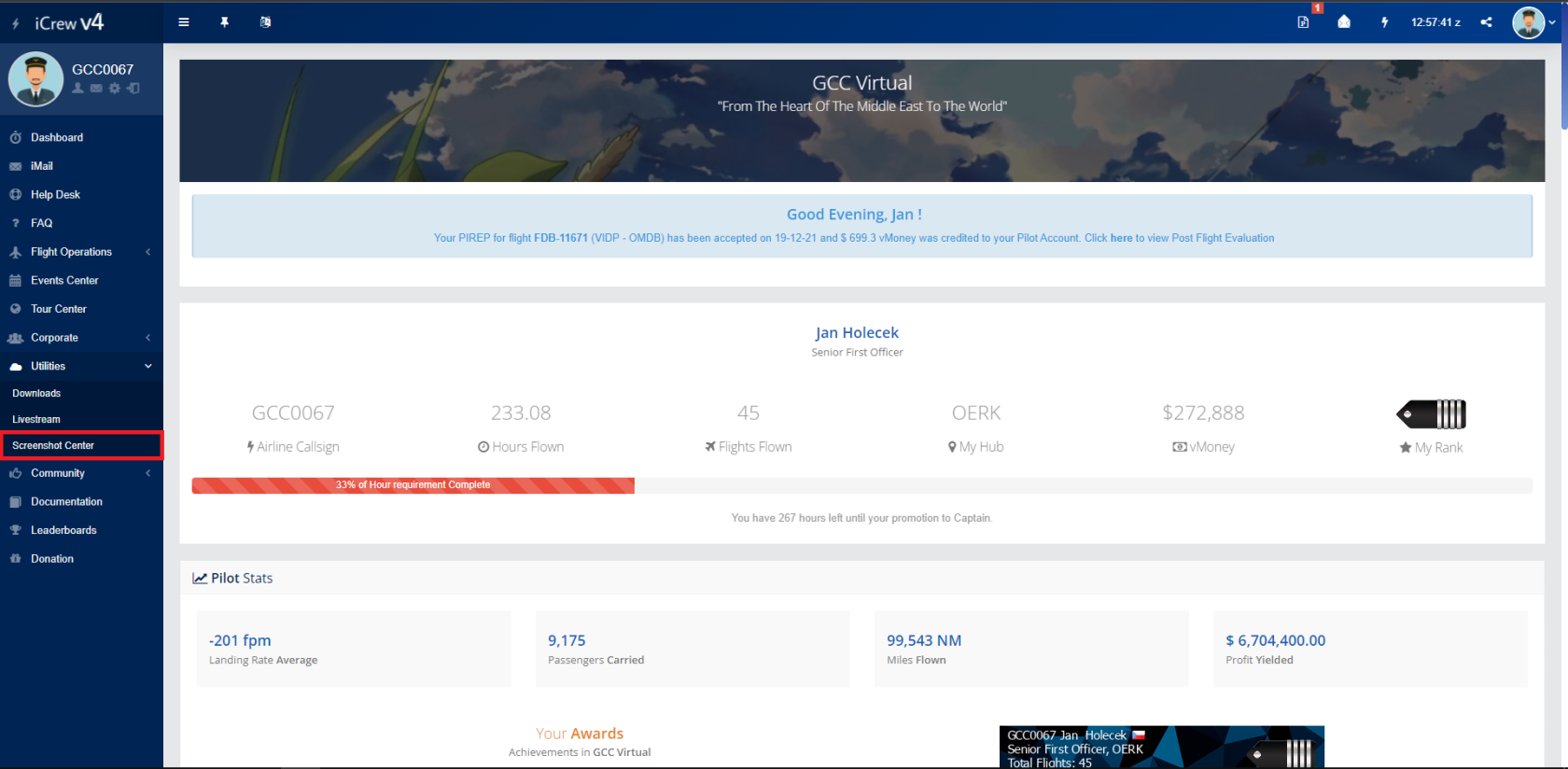Image resolution: width=1568 pixels, height=769 pixels.
Task: Click the 99,543 NM miles flown value
Action: 924,640
